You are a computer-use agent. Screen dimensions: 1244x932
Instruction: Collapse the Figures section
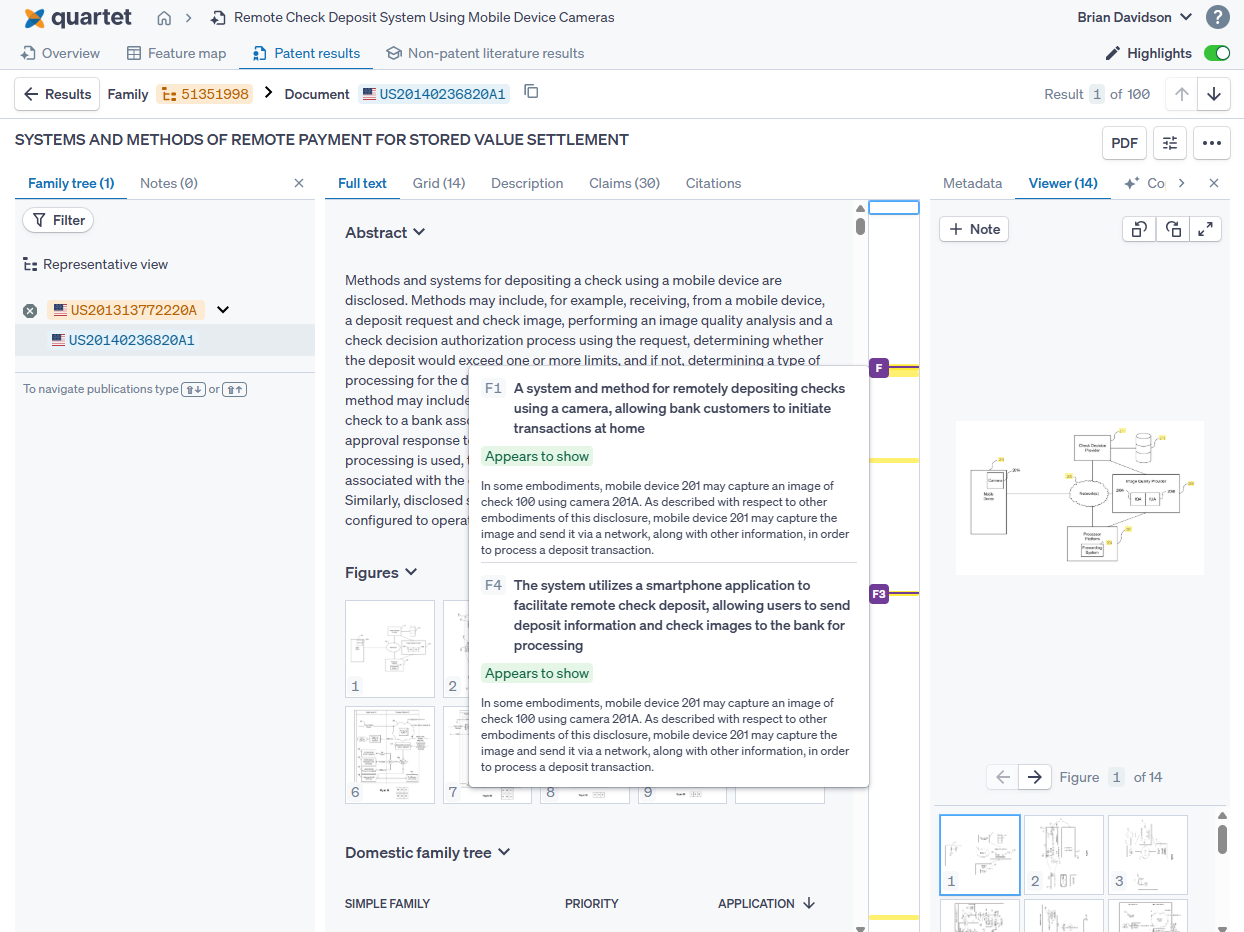(x=409, y=572)
